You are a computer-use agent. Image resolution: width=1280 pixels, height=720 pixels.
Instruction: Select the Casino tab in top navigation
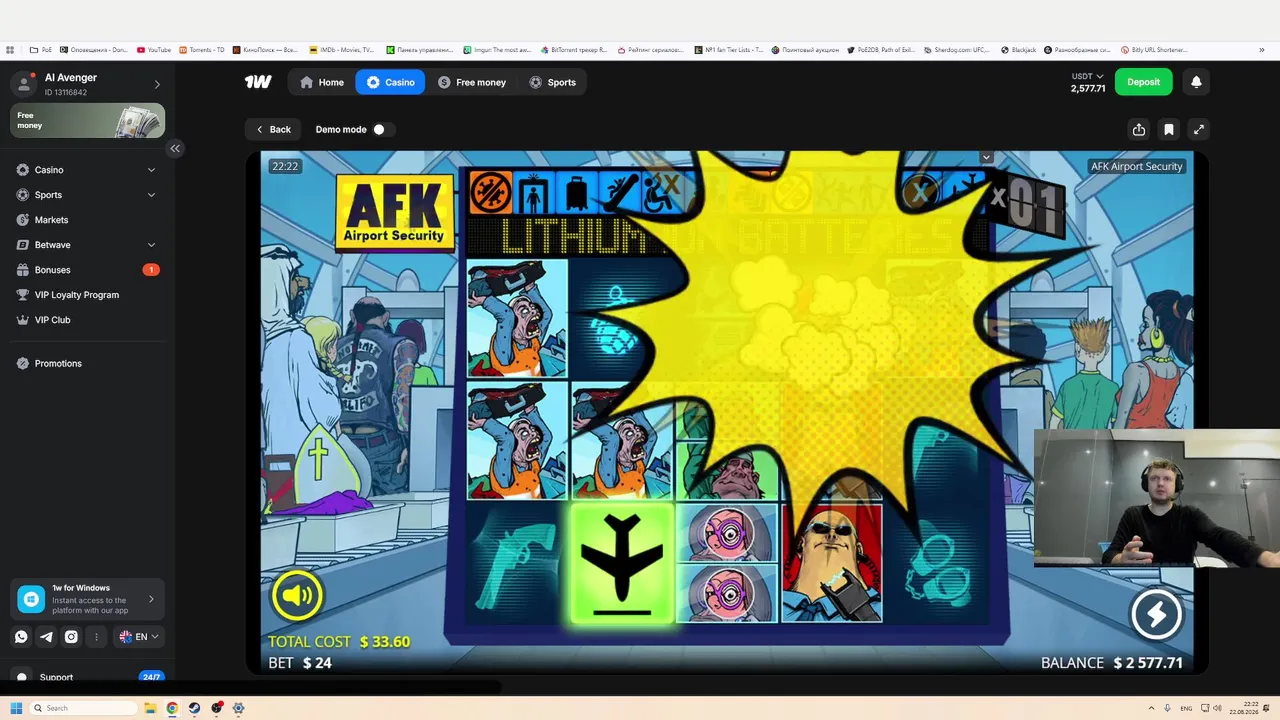tap(390, 82)
